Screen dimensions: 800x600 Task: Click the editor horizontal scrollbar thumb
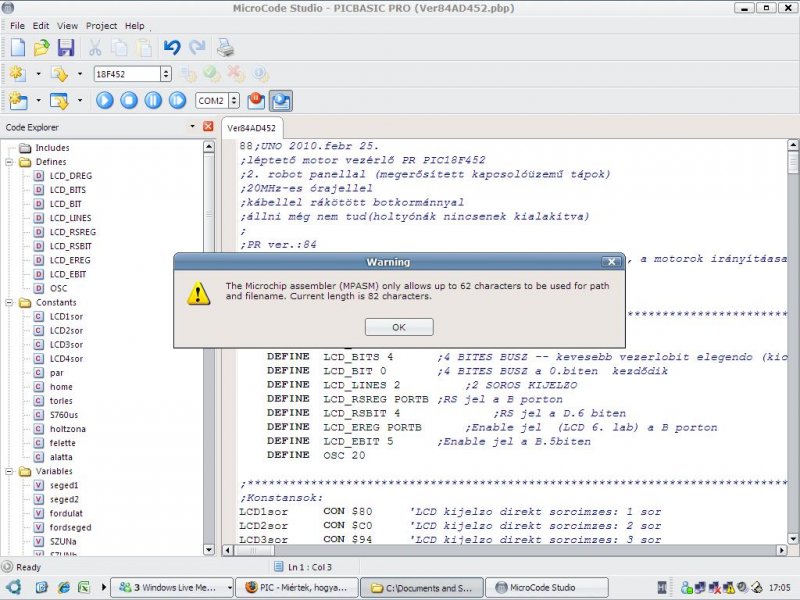(x=254, y=551)
